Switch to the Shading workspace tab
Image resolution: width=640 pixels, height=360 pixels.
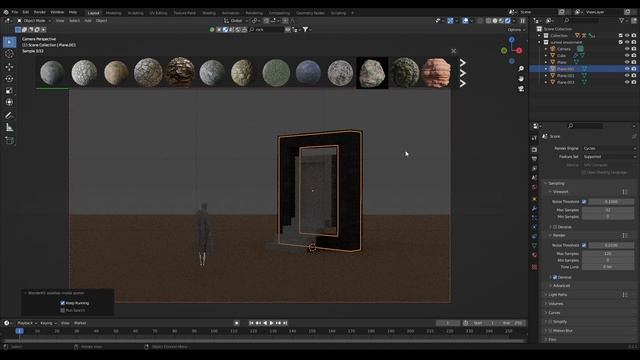coord(209,13)
